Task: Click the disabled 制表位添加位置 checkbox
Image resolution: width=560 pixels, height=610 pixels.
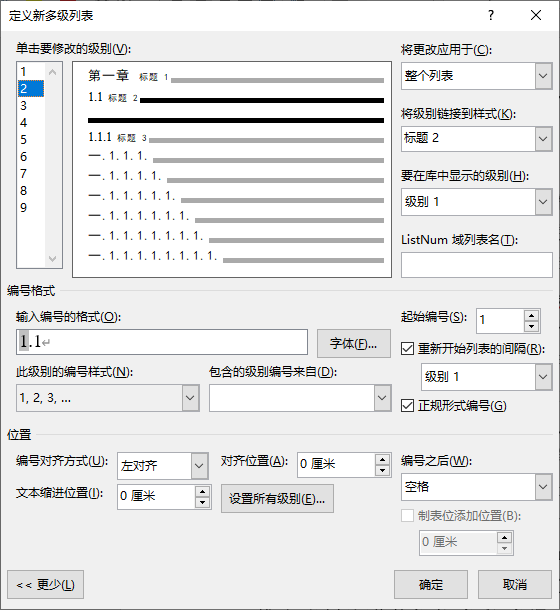Action: tap(407, 516)
